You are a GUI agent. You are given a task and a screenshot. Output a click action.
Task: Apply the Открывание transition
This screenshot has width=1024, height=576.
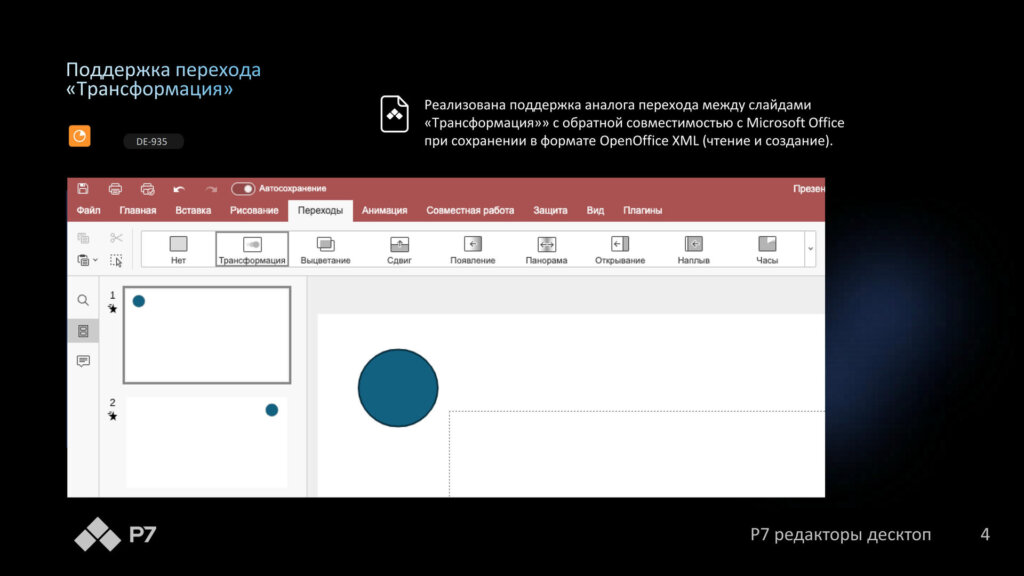(x=620, y=249)
